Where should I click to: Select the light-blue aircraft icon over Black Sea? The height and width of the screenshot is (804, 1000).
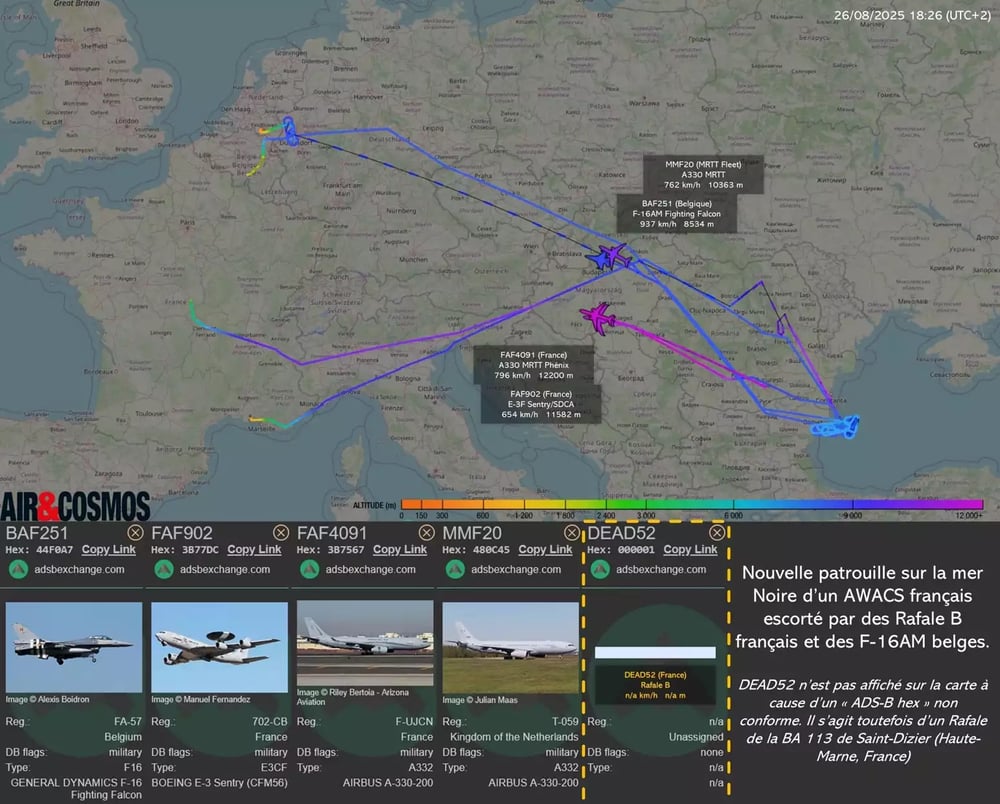point(848,426)
